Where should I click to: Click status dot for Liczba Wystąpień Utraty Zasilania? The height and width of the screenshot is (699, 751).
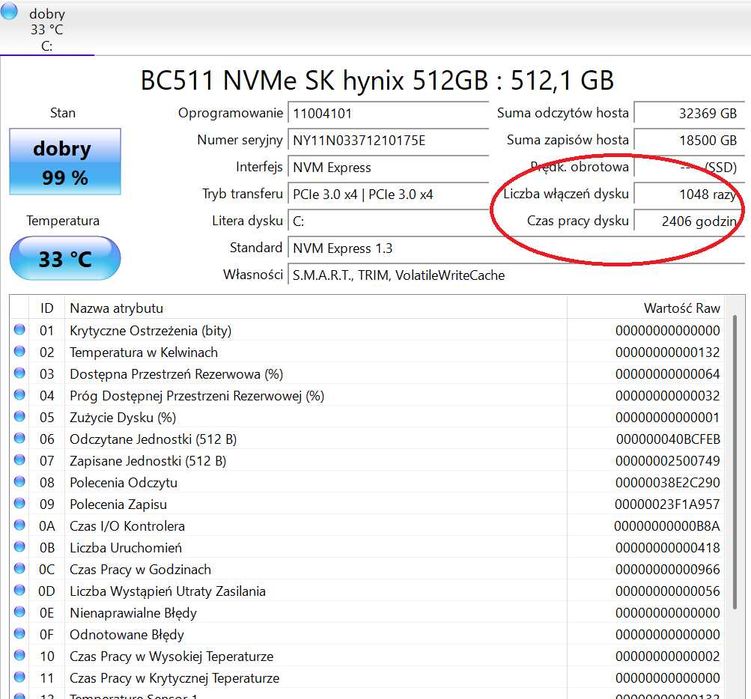click(20, 590)
